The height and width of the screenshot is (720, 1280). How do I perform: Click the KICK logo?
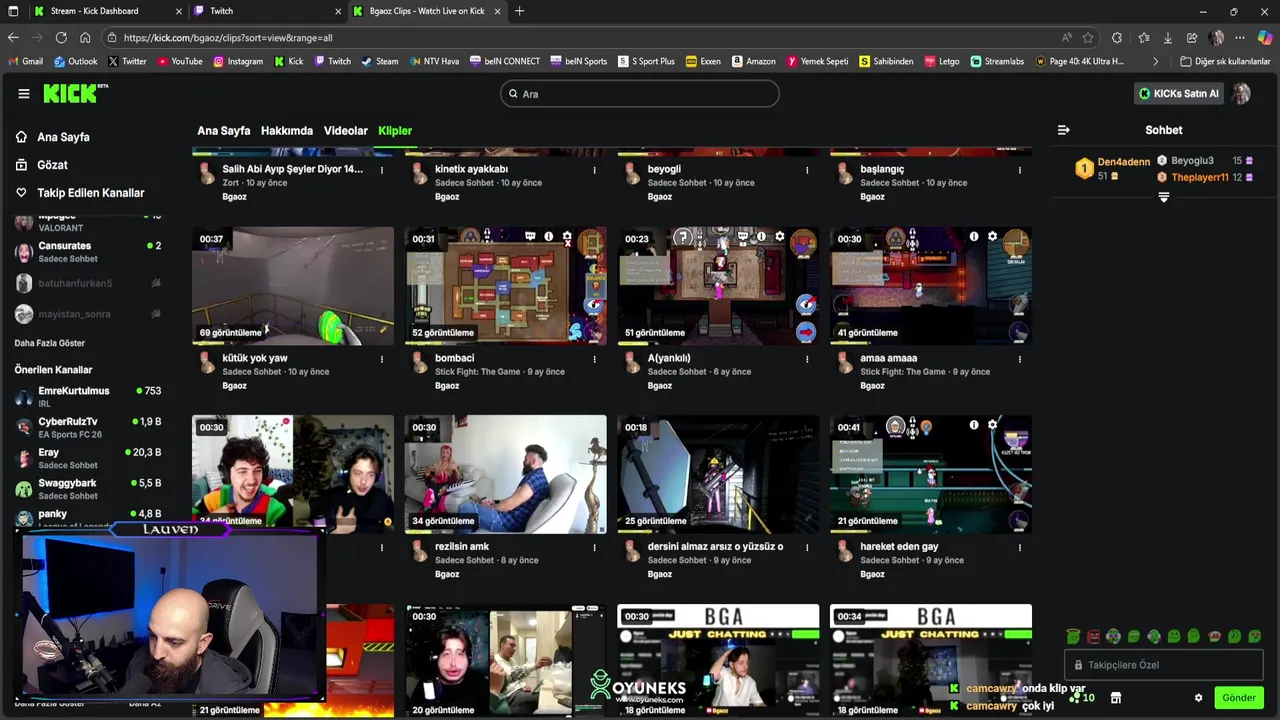tap(73, 93)
